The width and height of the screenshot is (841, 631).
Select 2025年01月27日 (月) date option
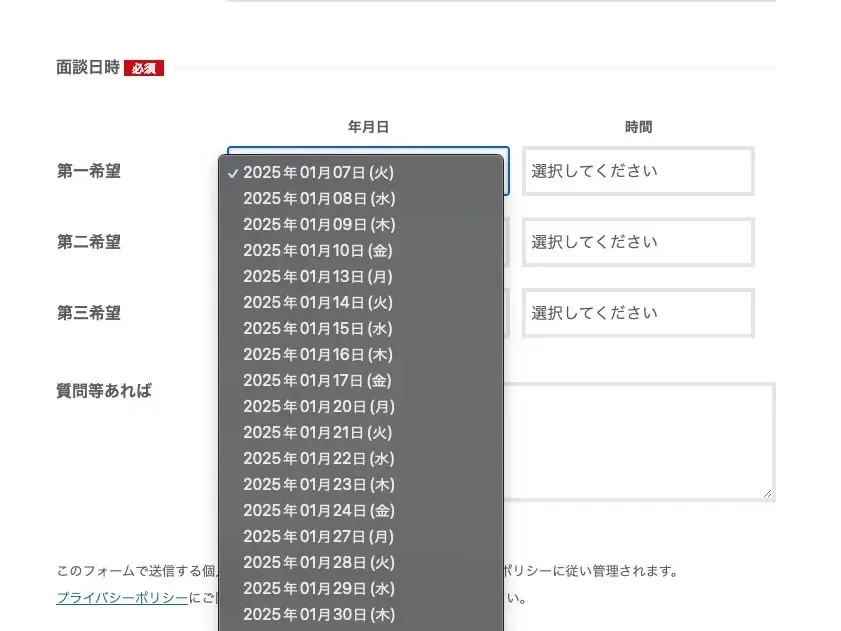coord(361,537)
